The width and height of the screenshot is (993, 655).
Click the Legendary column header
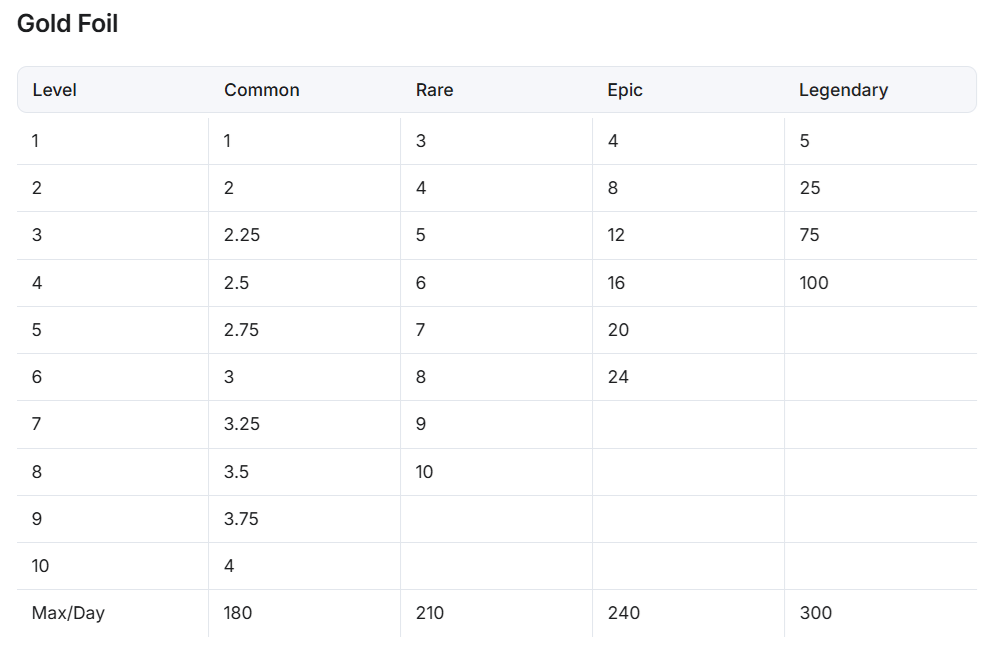843,90
